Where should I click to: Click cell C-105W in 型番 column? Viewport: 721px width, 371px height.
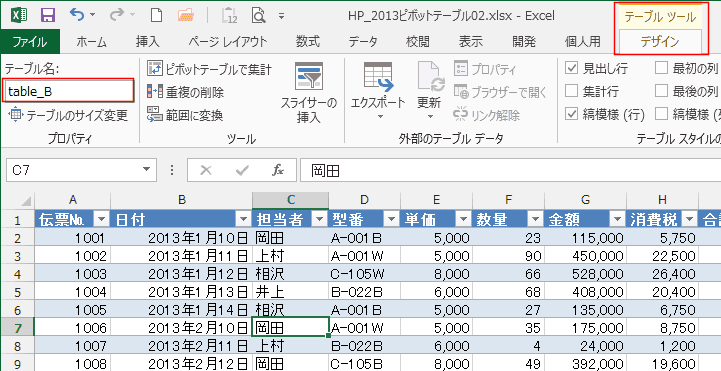coord(364,274)
